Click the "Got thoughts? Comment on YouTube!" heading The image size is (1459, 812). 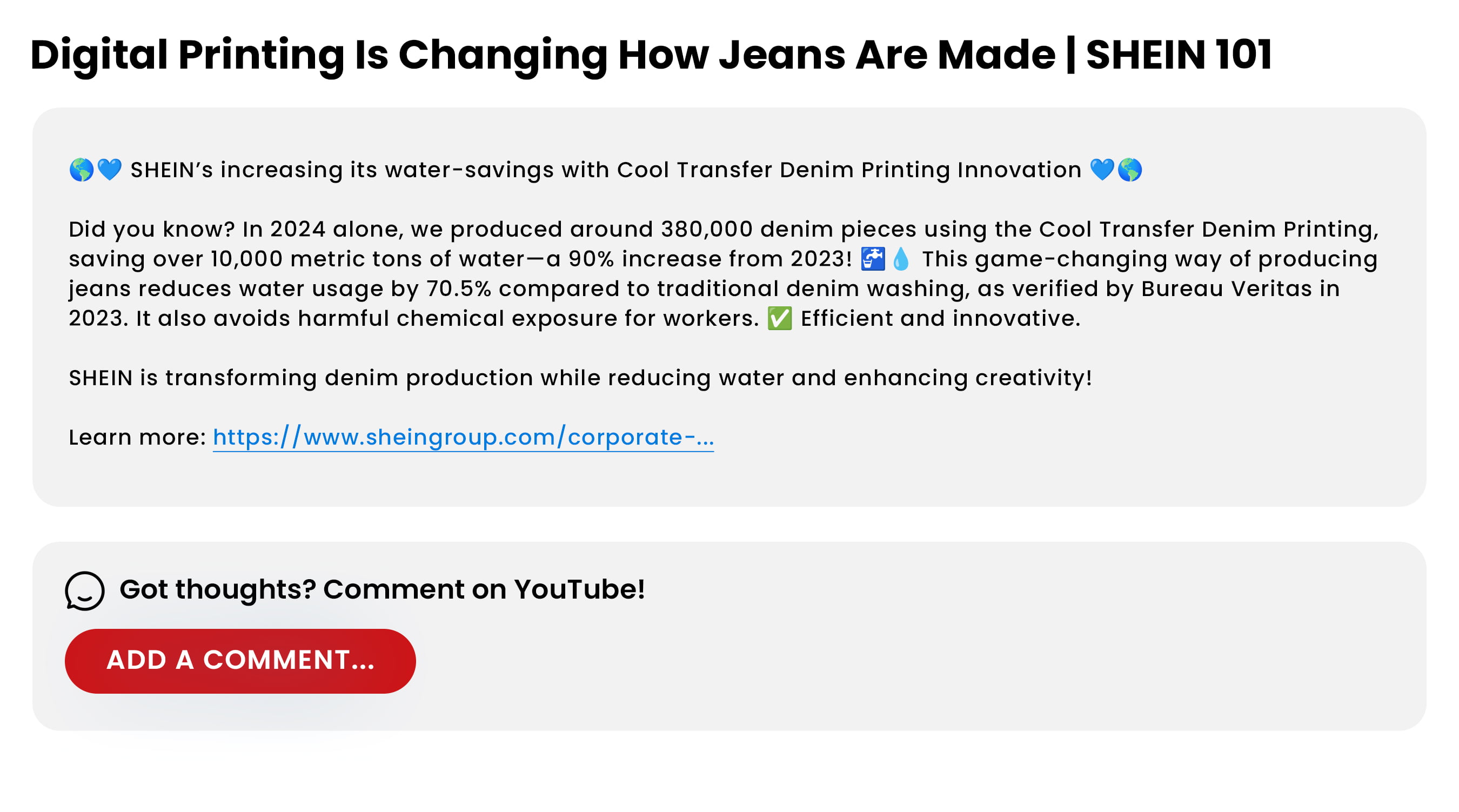[382, 589]
